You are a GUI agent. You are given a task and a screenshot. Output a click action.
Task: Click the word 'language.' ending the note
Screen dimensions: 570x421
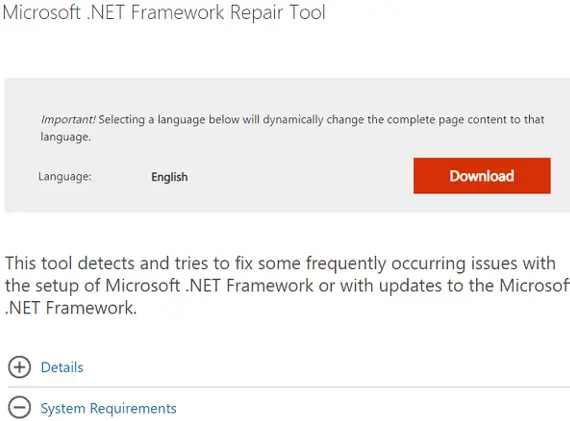point(65,137)
